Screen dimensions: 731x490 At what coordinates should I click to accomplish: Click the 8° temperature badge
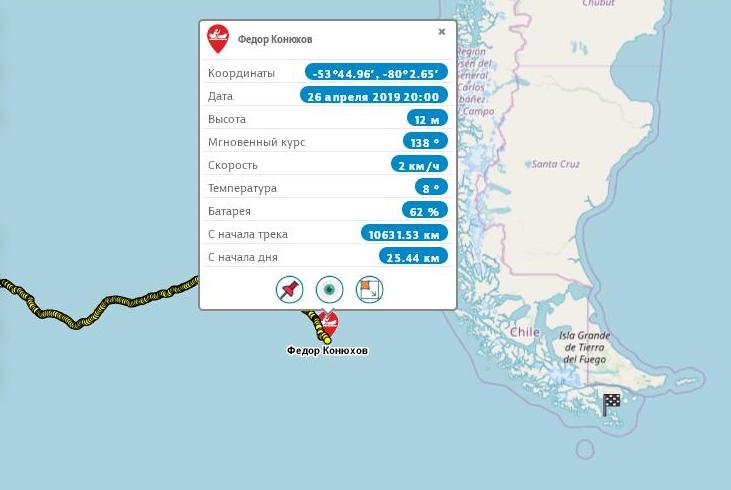click(431, 187)
